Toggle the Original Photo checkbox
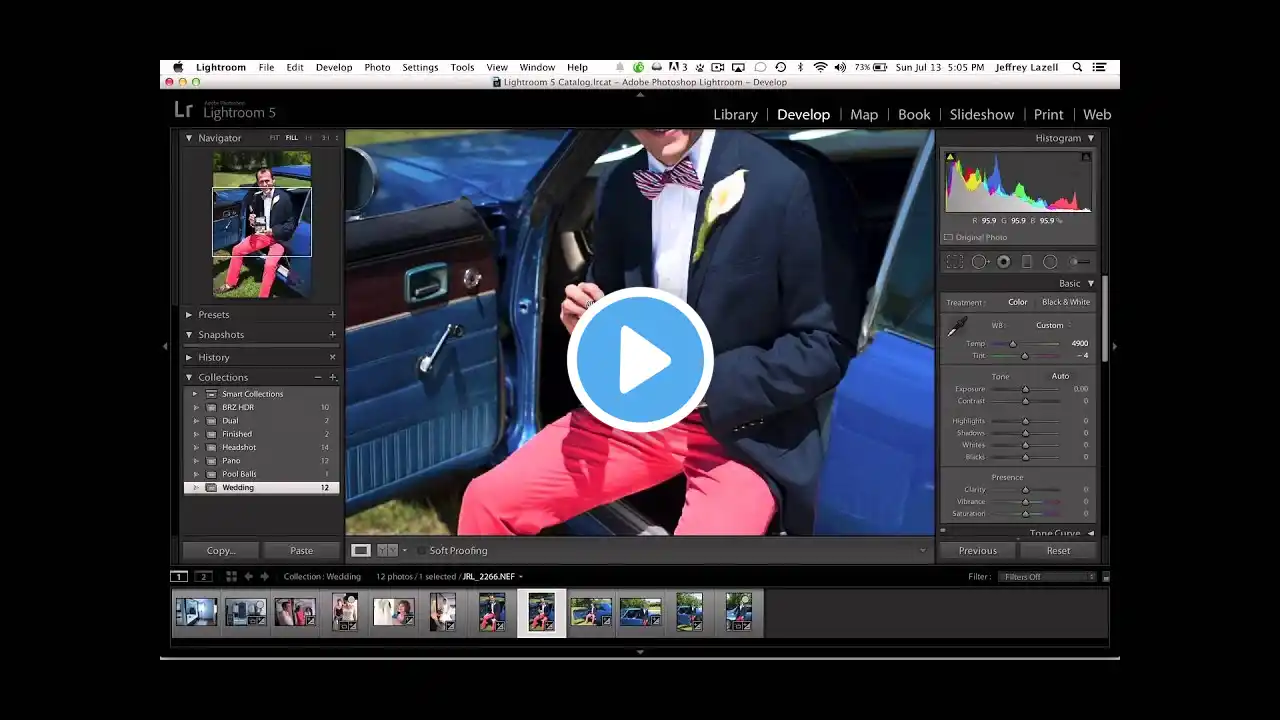 click(x=948, y=238)
